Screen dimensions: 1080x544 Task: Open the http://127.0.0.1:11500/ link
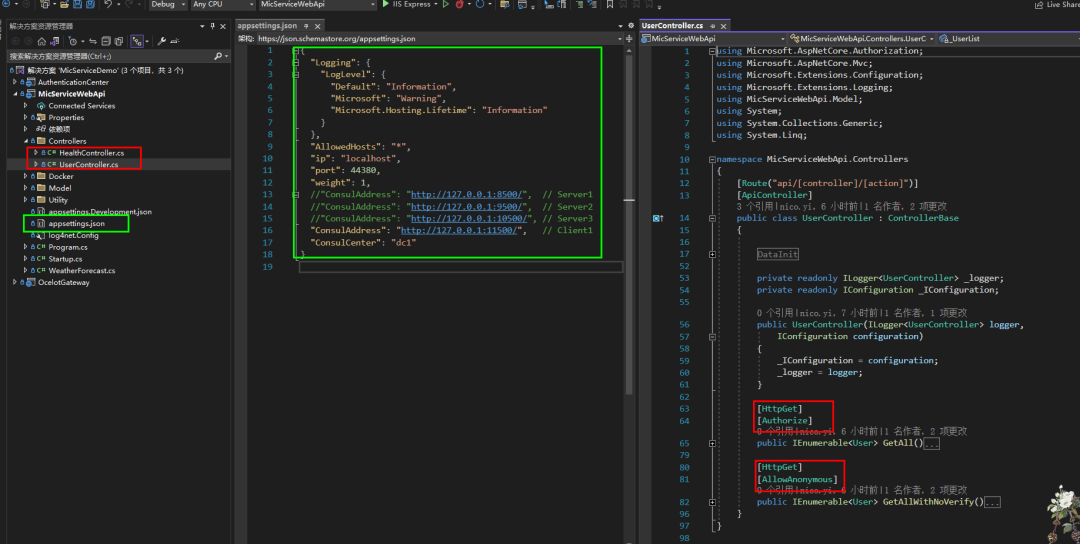[459, 230]
